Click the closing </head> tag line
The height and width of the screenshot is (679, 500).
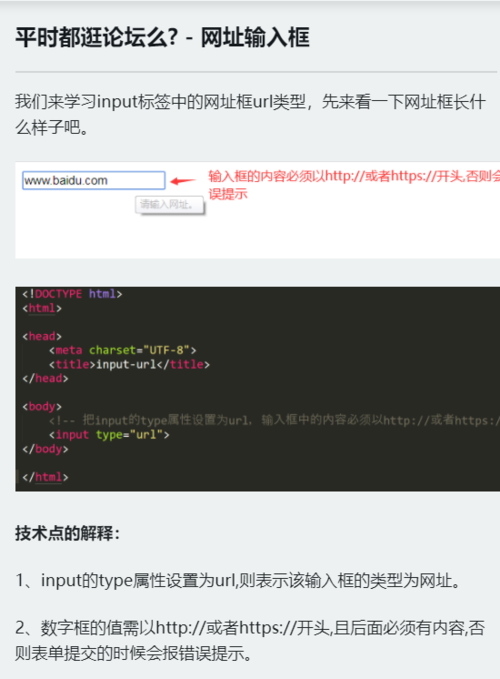click(45, 378)
